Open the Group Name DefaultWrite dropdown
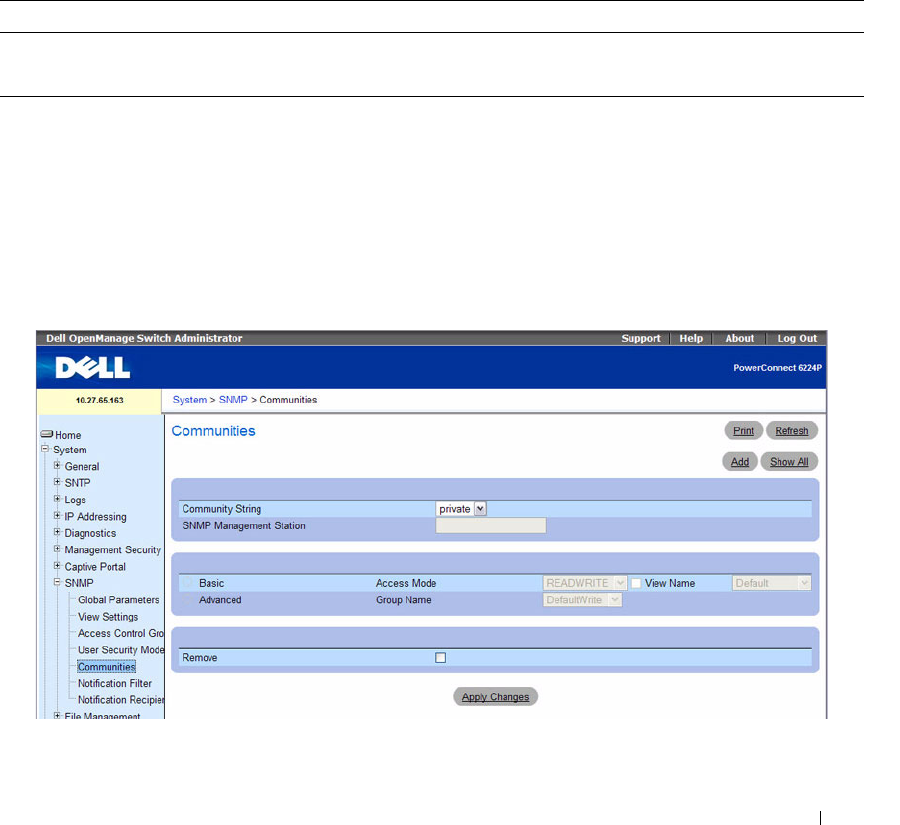Screen dimensions: 900x825 [582, 600]
